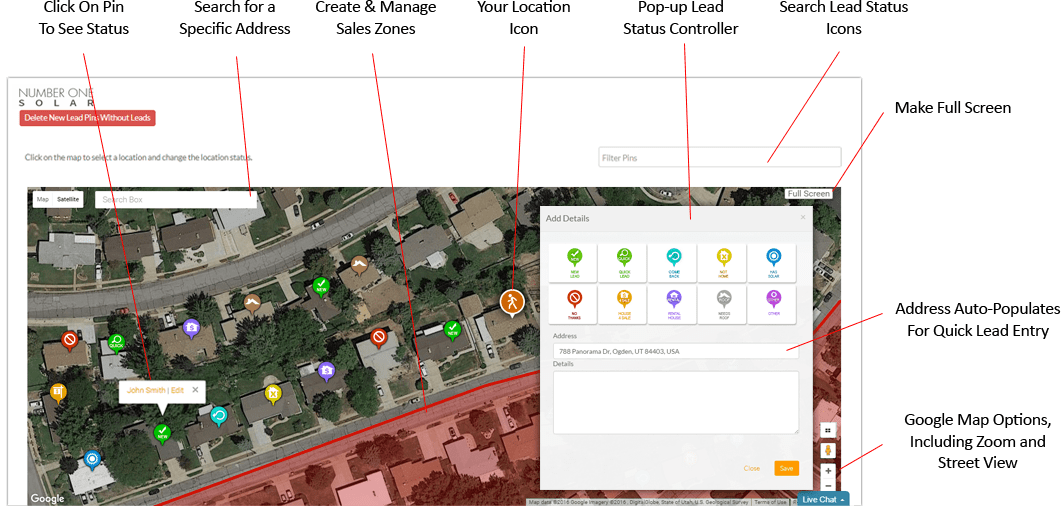Click the Address field in popup

pyautogui.click(x=675, y=351)
